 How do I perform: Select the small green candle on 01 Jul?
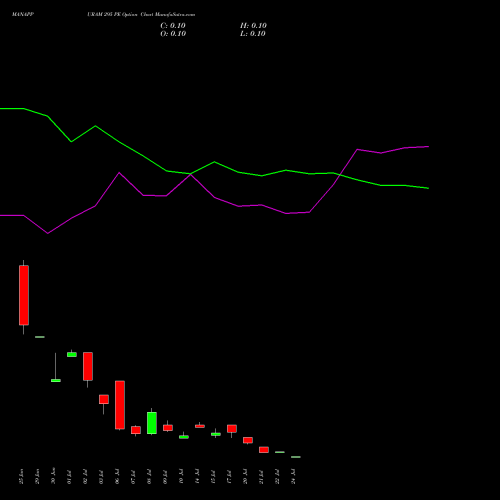(x=72, y=355)
